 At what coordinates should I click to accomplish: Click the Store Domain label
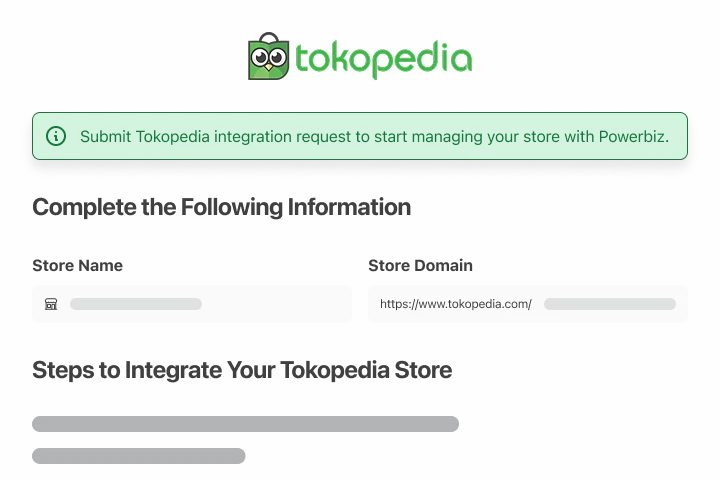[420, 265]
